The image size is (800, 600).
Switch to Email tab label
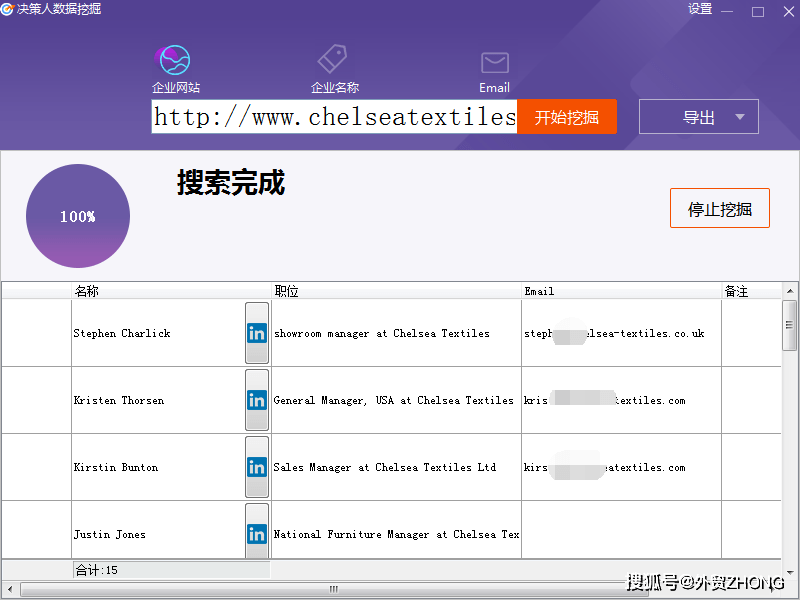494,88
